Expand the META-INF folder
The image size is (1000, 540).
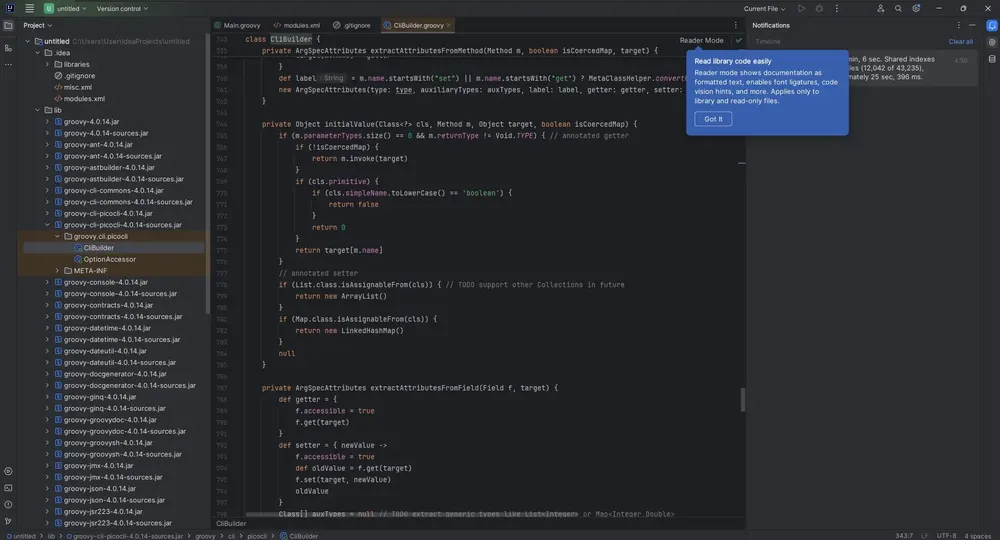57,271
